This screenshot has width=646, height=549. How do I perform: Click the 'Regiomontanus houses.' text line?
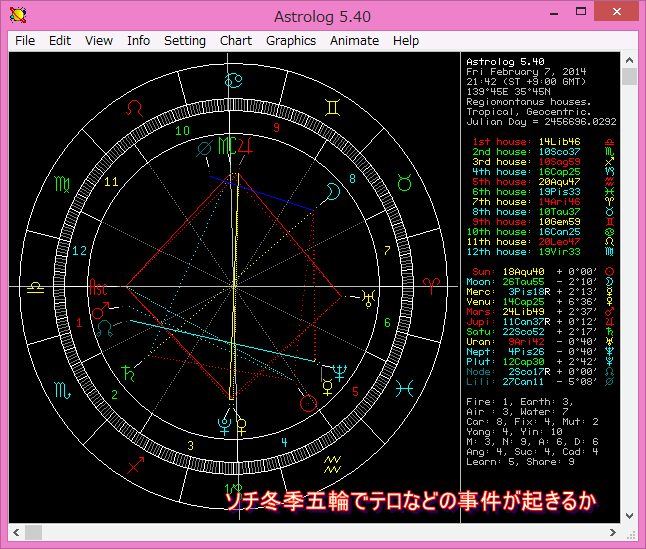click(529, 102)
